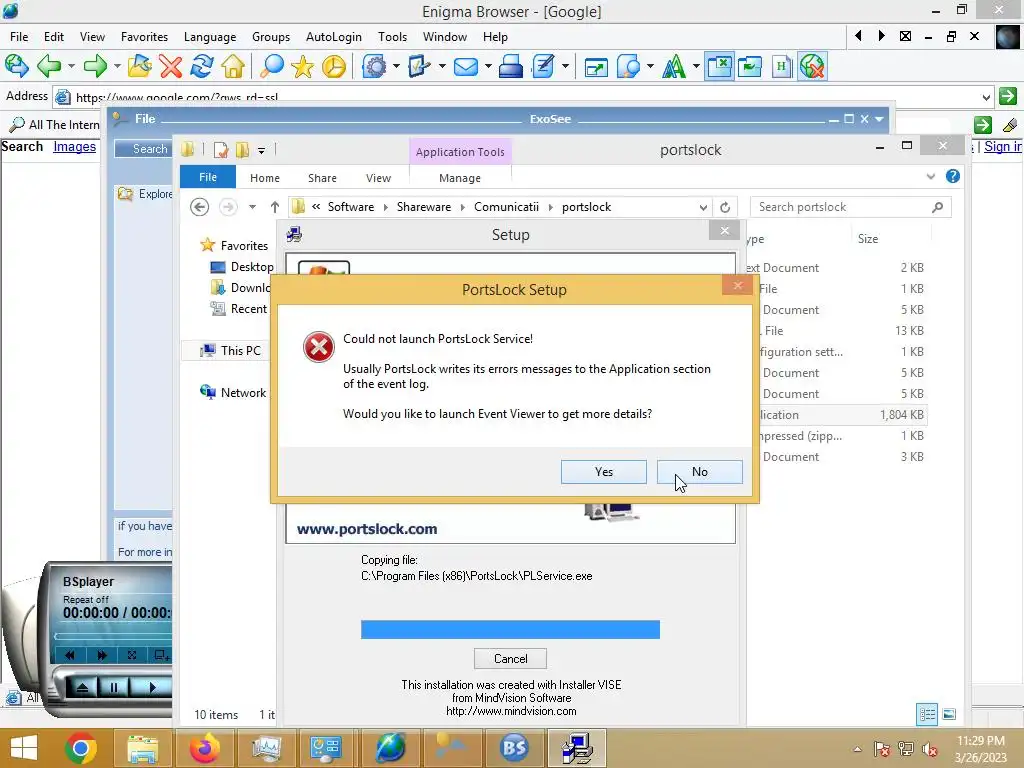Viewport: 1024px width, 768px height.
Task: Open dropdown arrow next to Mail icon
Action: (488, 66)
